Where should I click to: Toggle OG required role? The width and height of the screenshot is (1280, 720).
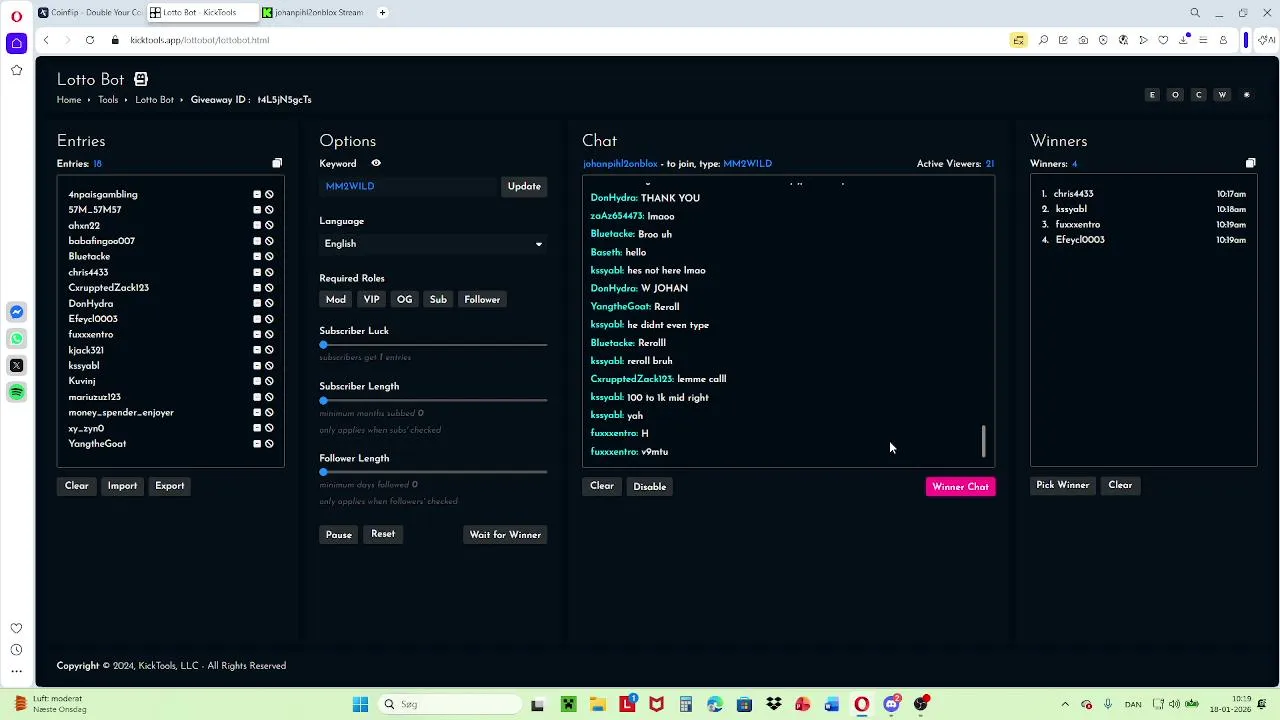click(x=404, y=299)
